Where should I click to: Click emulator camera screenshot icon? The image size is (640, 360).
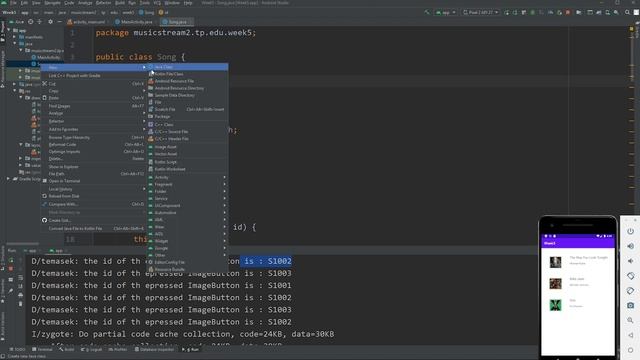[630, 305]
